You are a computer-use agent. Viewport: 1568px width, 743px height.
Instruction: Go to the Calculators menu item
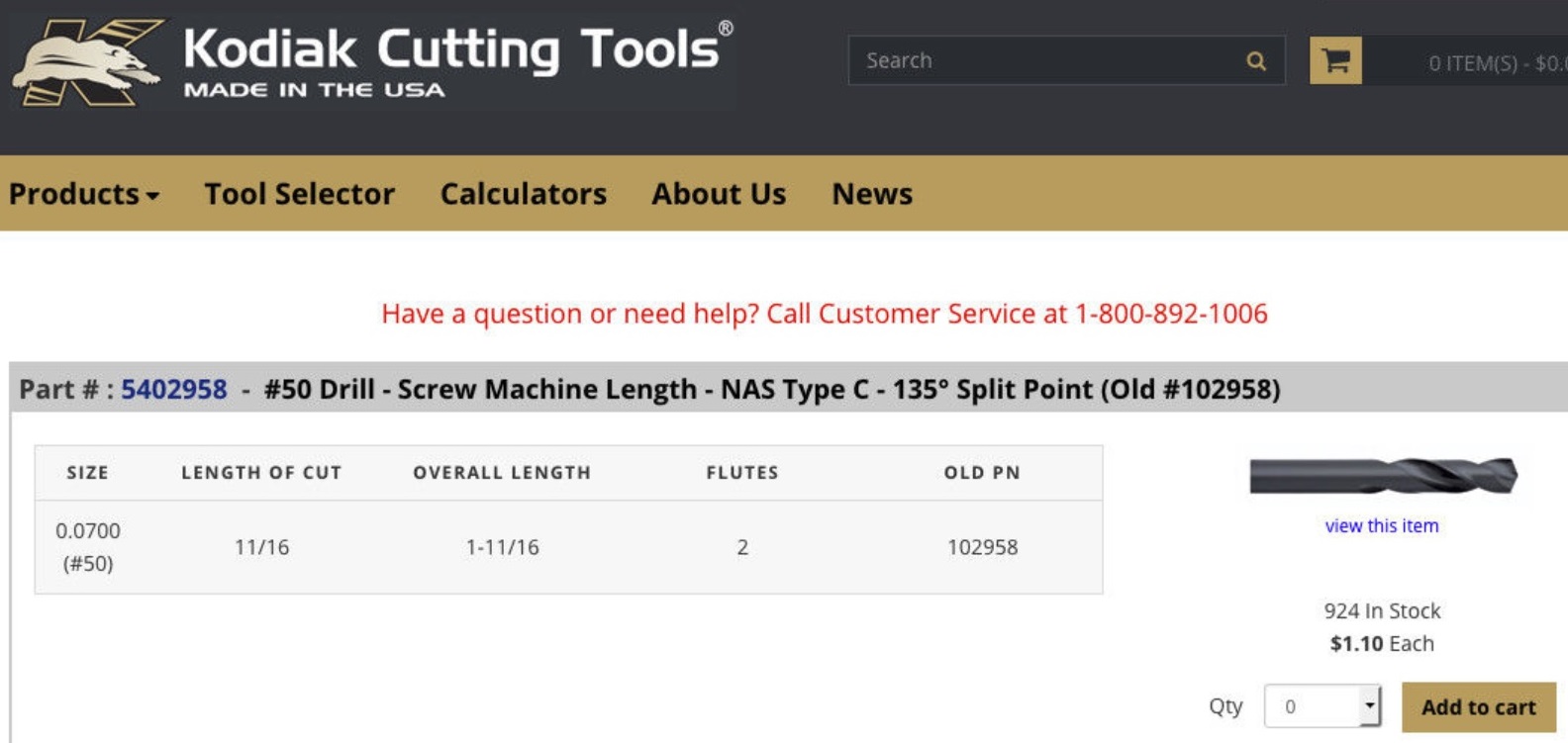(x=523, y=194)
